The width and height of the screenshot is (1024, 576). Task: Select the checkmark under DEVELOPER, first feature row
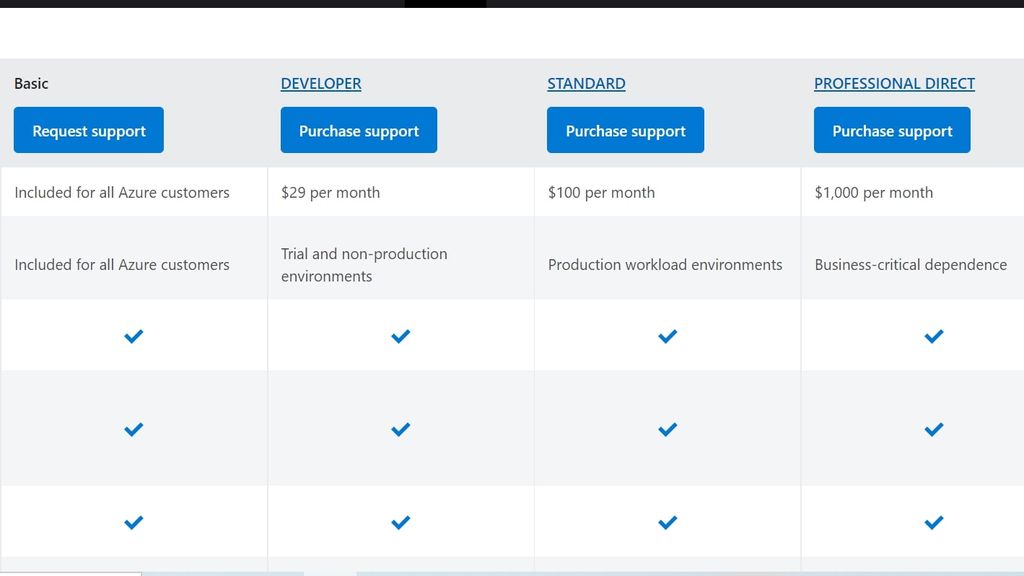pos(400,336)
